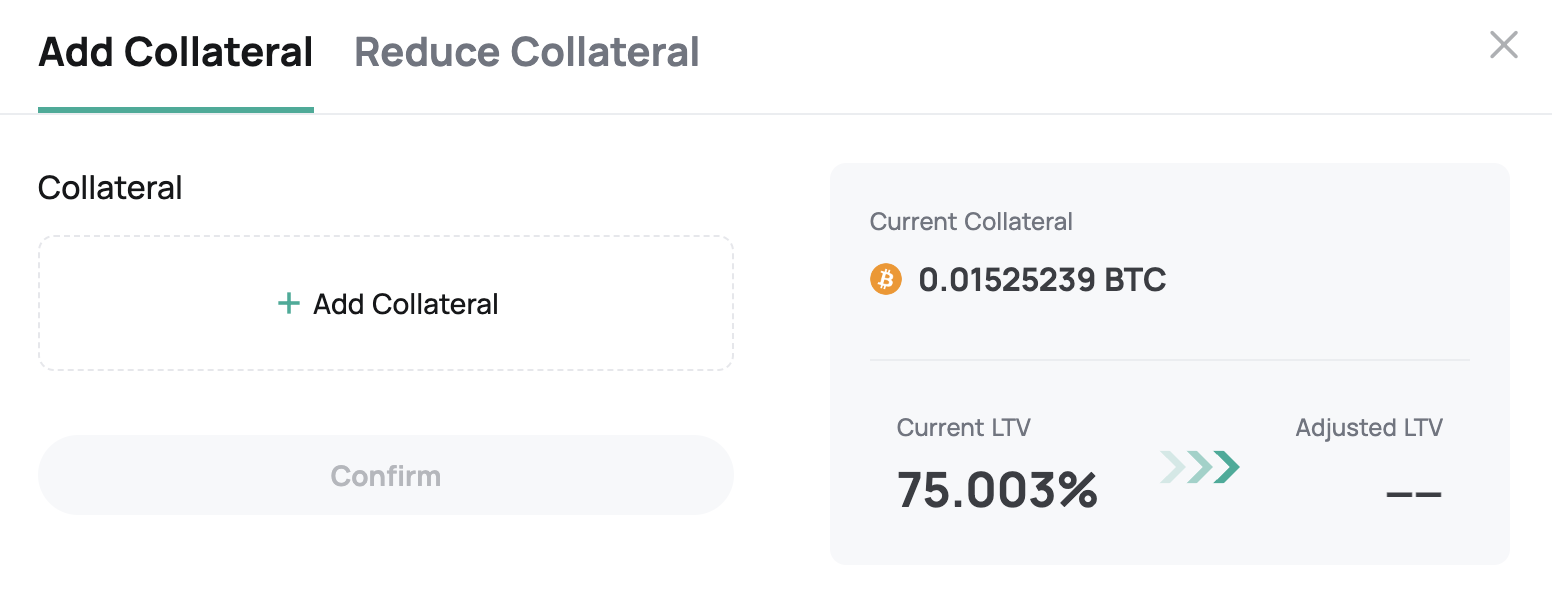
Task: Switch to the Reduce Collateral tab
Action: [527, 52]
